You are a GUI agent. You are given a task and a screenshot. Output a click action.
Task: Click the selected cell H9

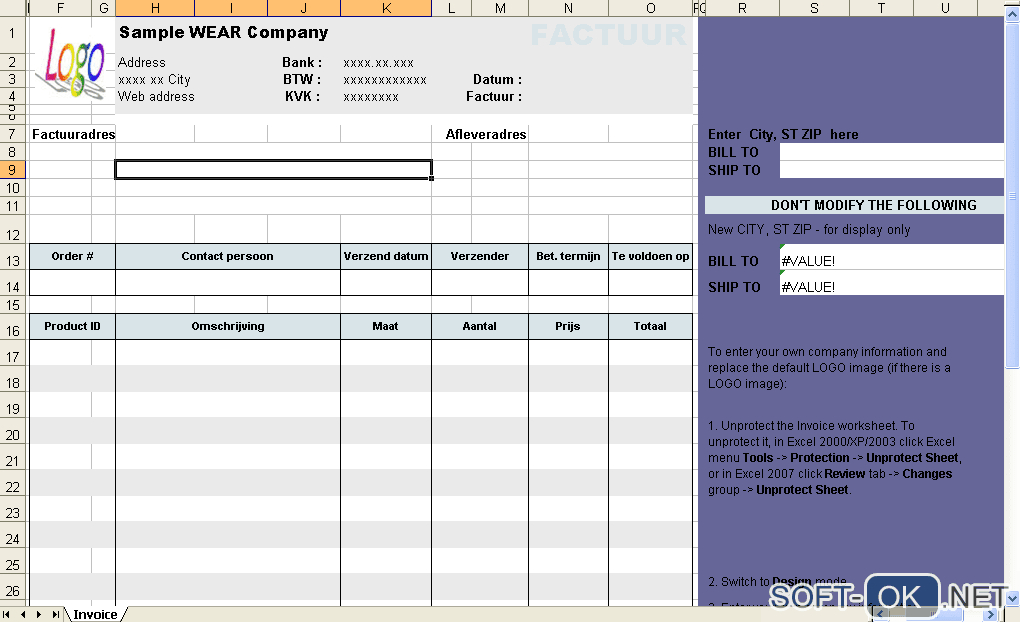coord(273,170)
